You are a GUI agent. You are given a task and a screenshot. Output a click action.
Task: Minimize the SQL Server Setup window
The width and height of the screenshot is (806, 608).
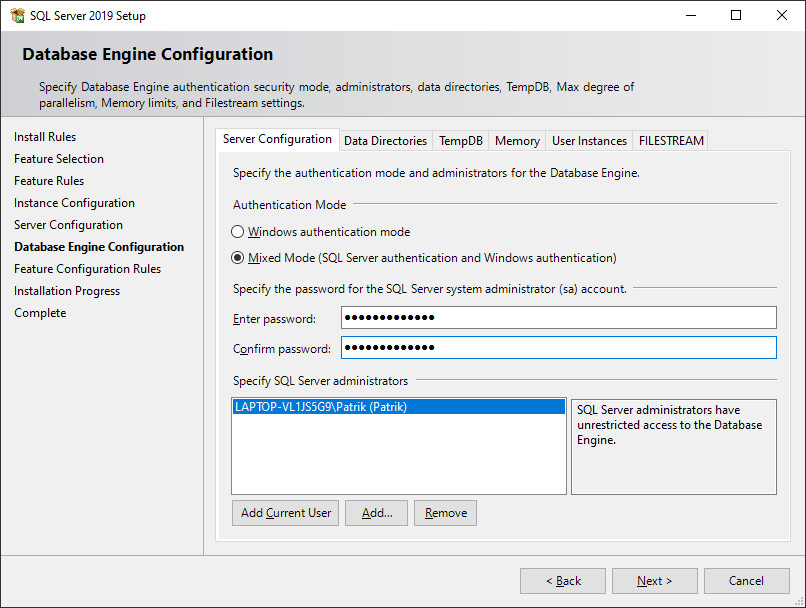coord(691,15)
